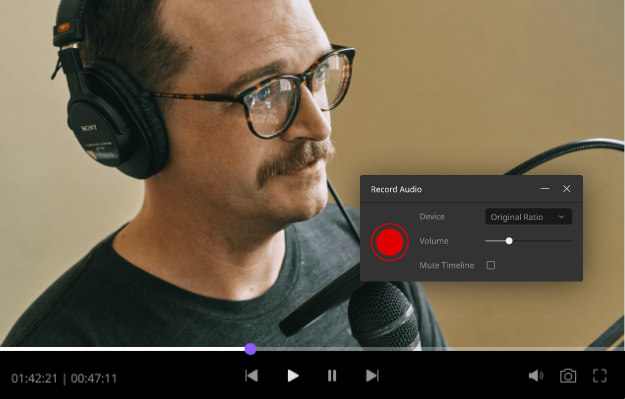Minimize the Record Audio dialog
This screenshot has width=625, height=399.
(545, 189)
